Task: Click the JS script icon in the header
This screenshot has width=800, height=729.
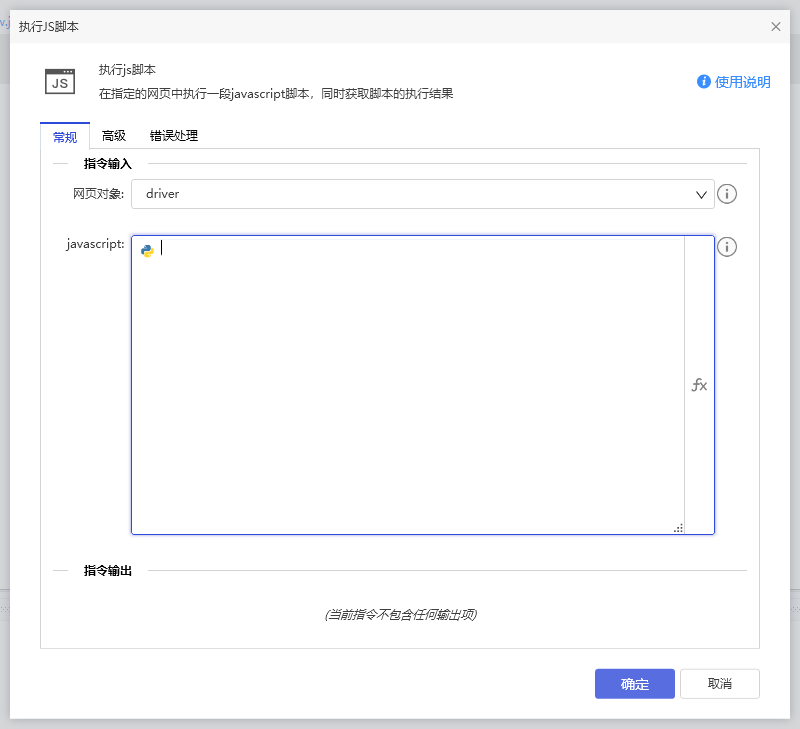Action: tap(60, 81)
